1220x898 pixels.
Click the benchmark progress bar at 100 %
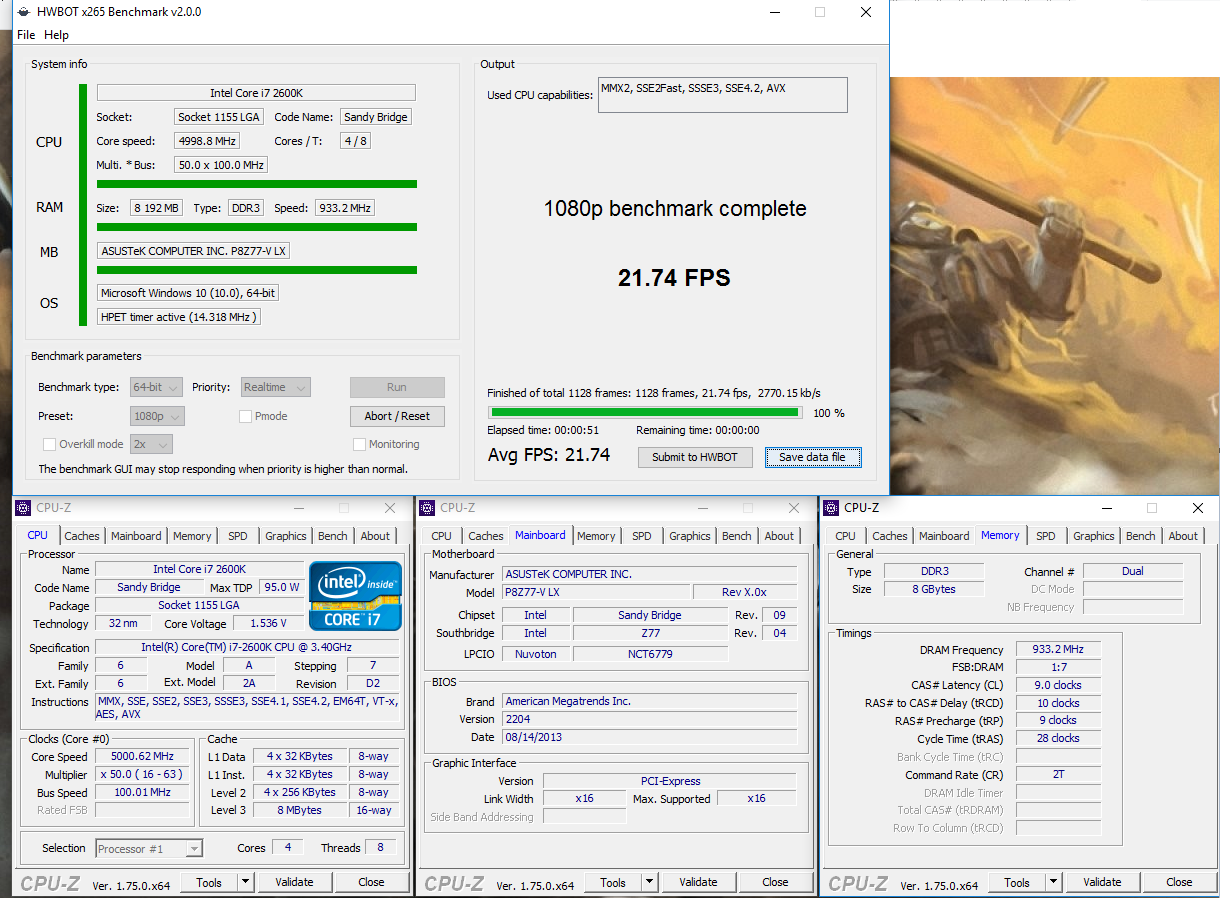point(644,412)
